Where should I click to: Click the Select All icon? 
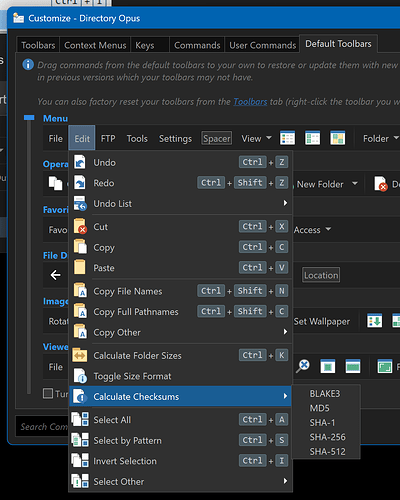(x=80, y=419)
